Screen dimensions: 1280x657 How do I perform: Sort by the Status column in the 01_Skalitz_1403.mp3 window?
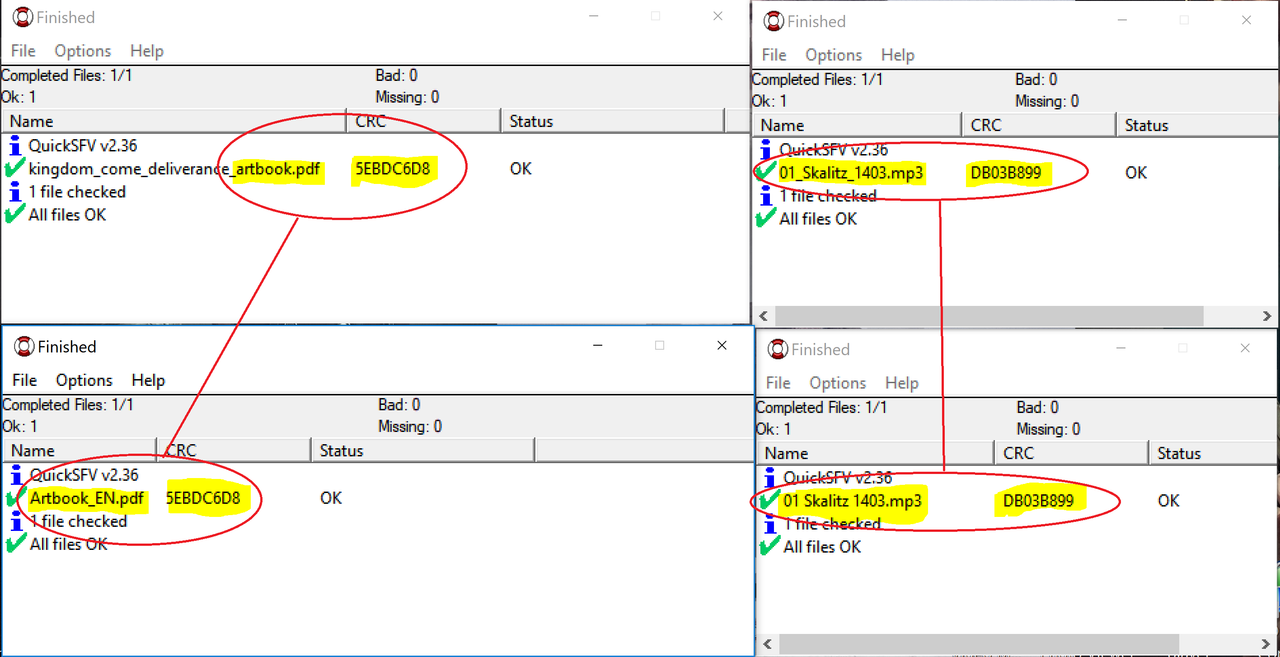(1197, 125)
